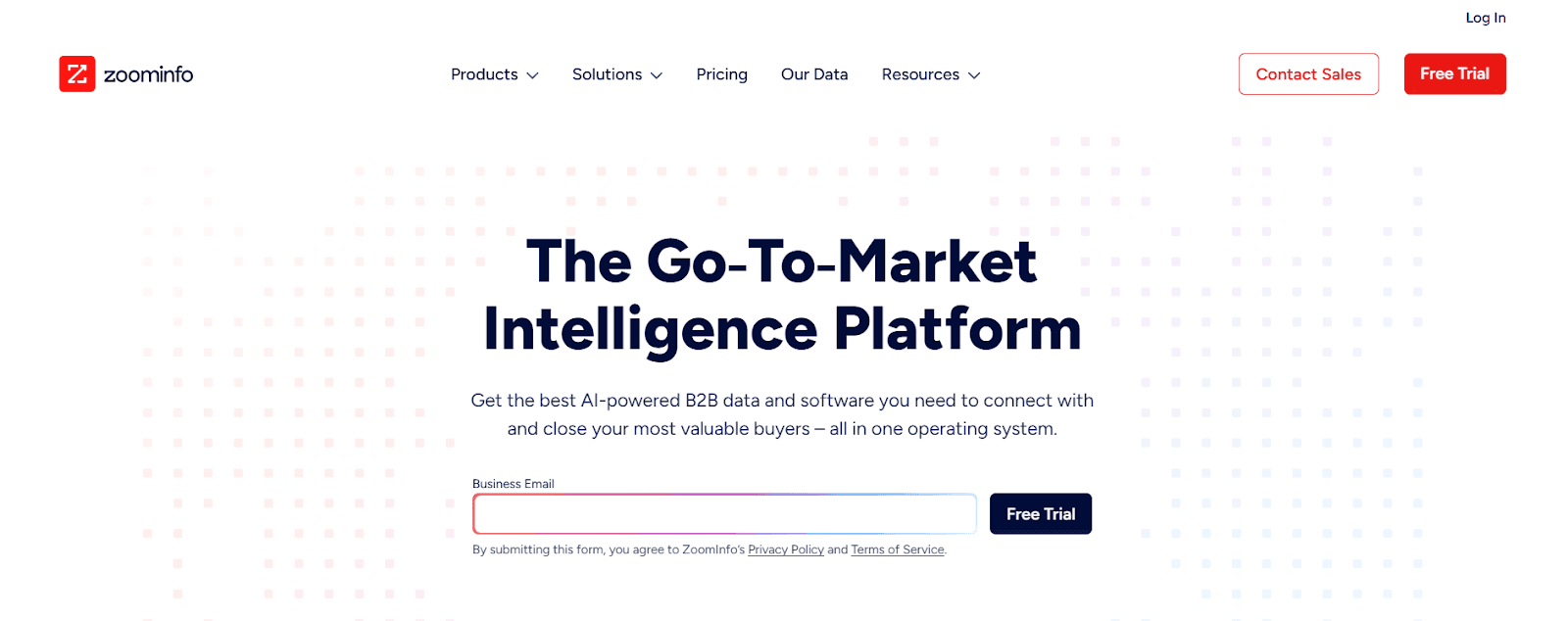This screenshot has width=1568, height=621.
Task: Select Pricing in the navigation bar
Action: click(x=721, y=74)
